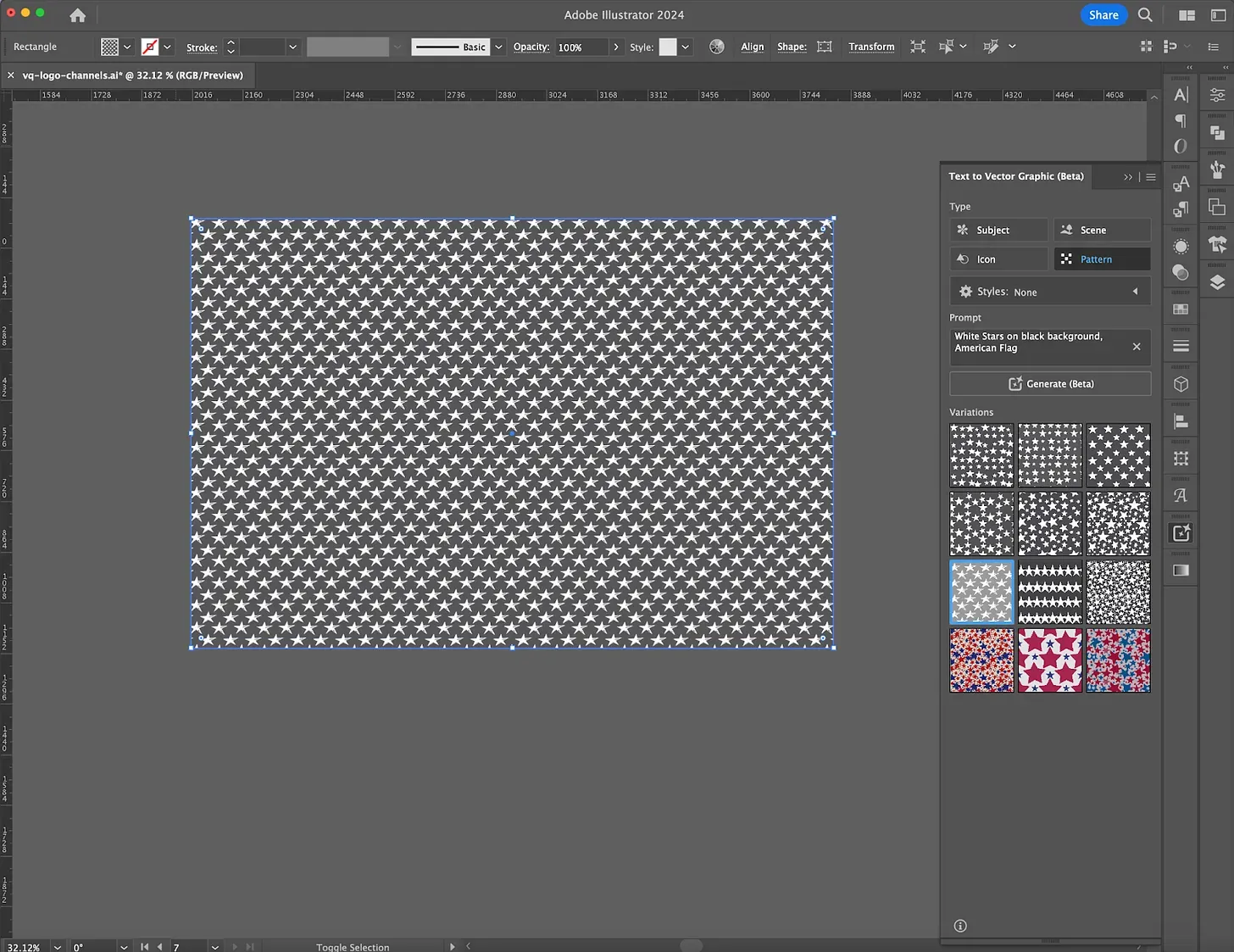Expand the Styles section in Text to Vector
Image resolution: width=1234 pixels, height=952 pixels.
tap(1136, 291)
